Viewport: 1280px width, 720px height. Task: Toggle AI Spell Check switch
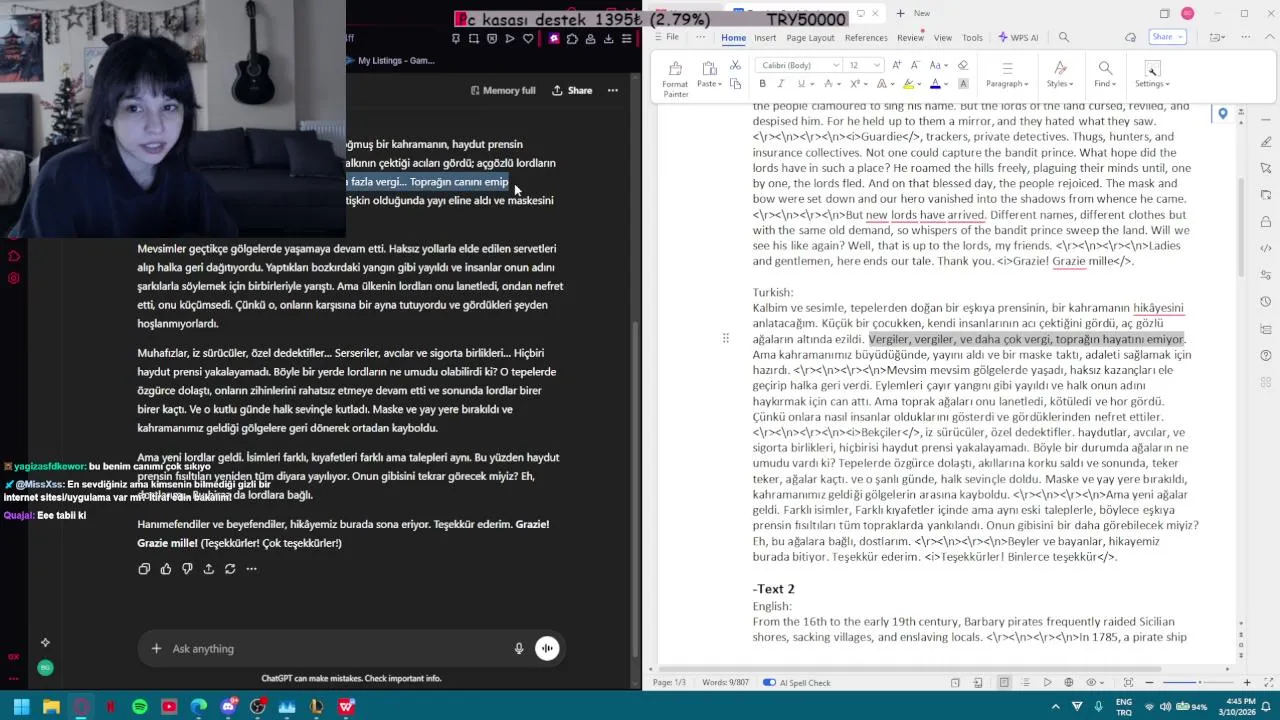point(769,682)
